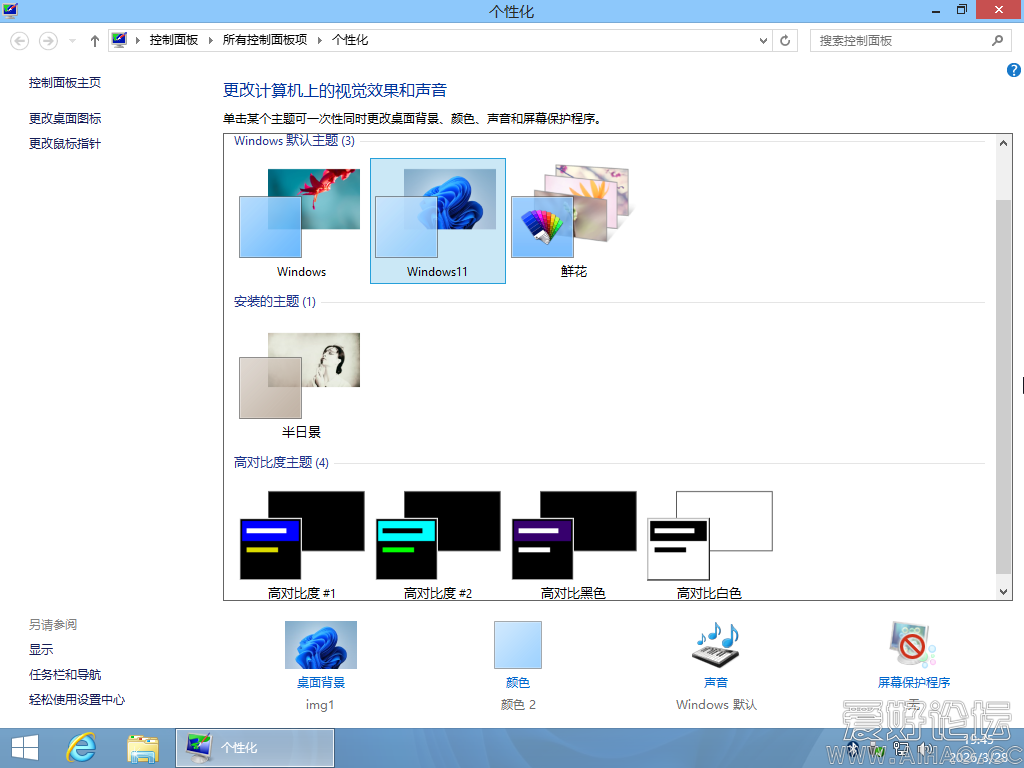The width and height of the screenshot is (1024, 768).
Task: Open the 声音 sounds icon
Action: click(716, 645)
